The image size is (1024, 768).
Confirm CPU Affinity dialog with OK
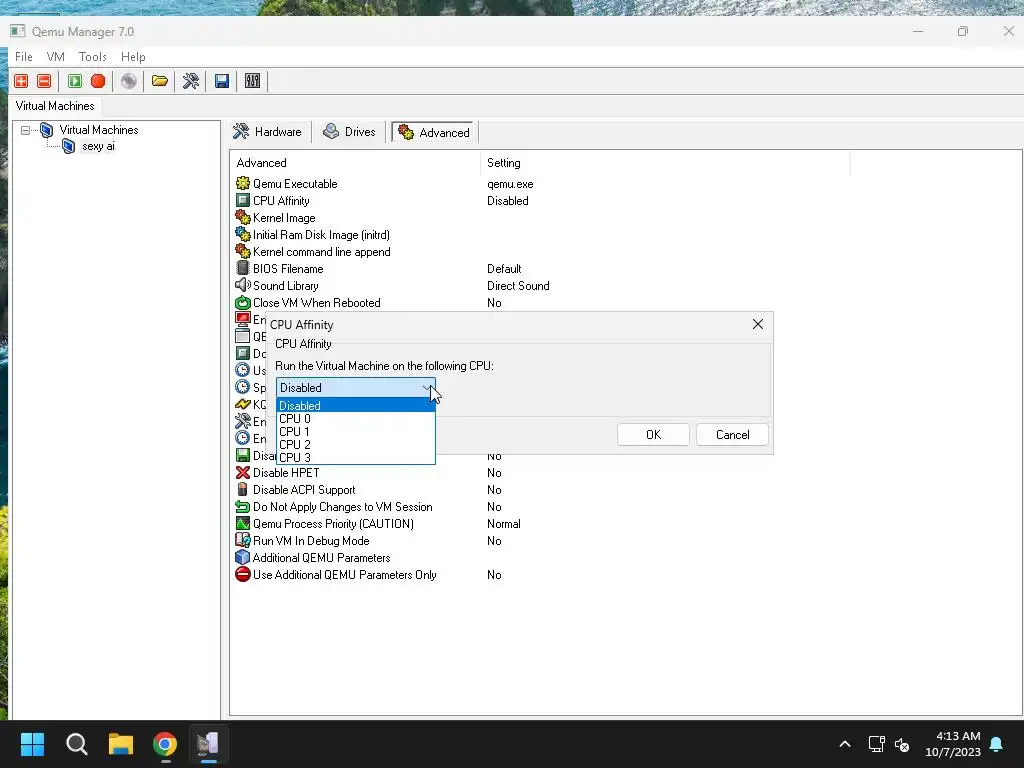(x=653, y=435)
